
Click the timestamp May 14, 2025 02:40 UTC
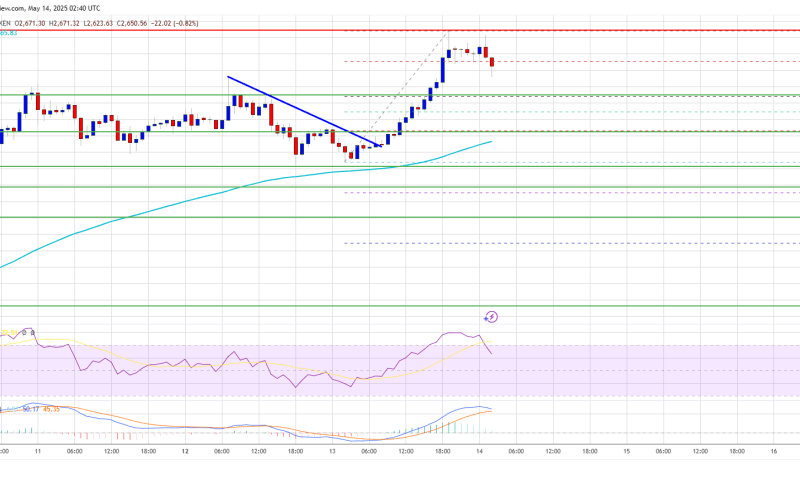[64, 9]
